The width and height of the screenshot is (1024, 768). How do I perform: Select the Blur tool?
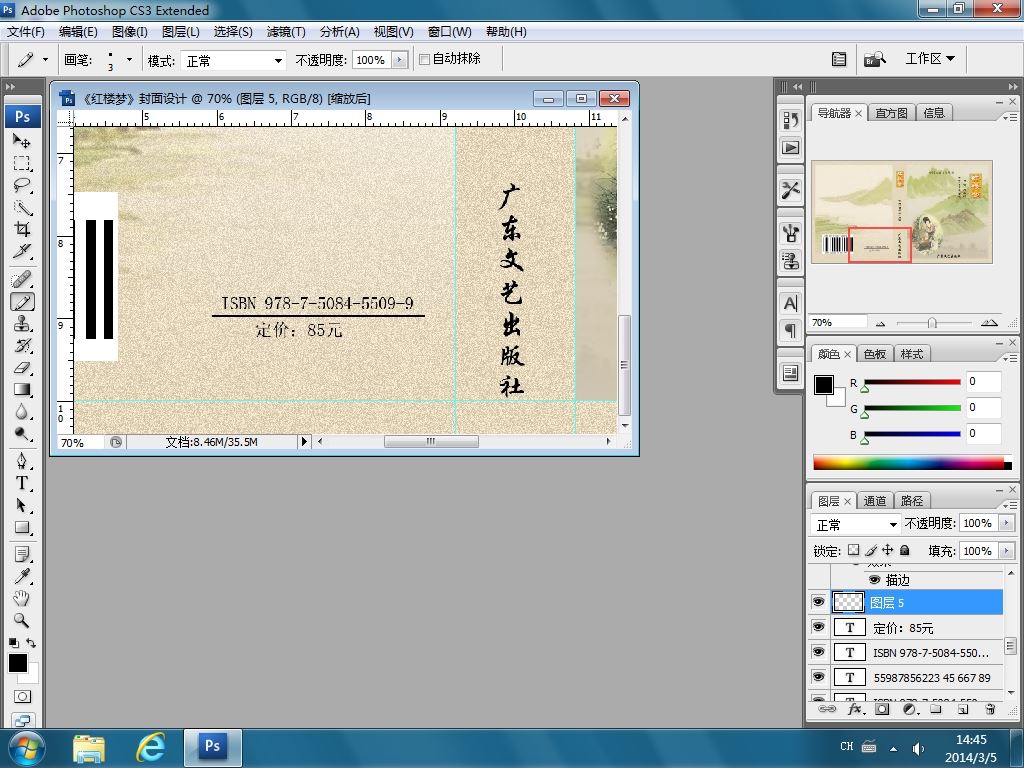(x=22, y=412)
